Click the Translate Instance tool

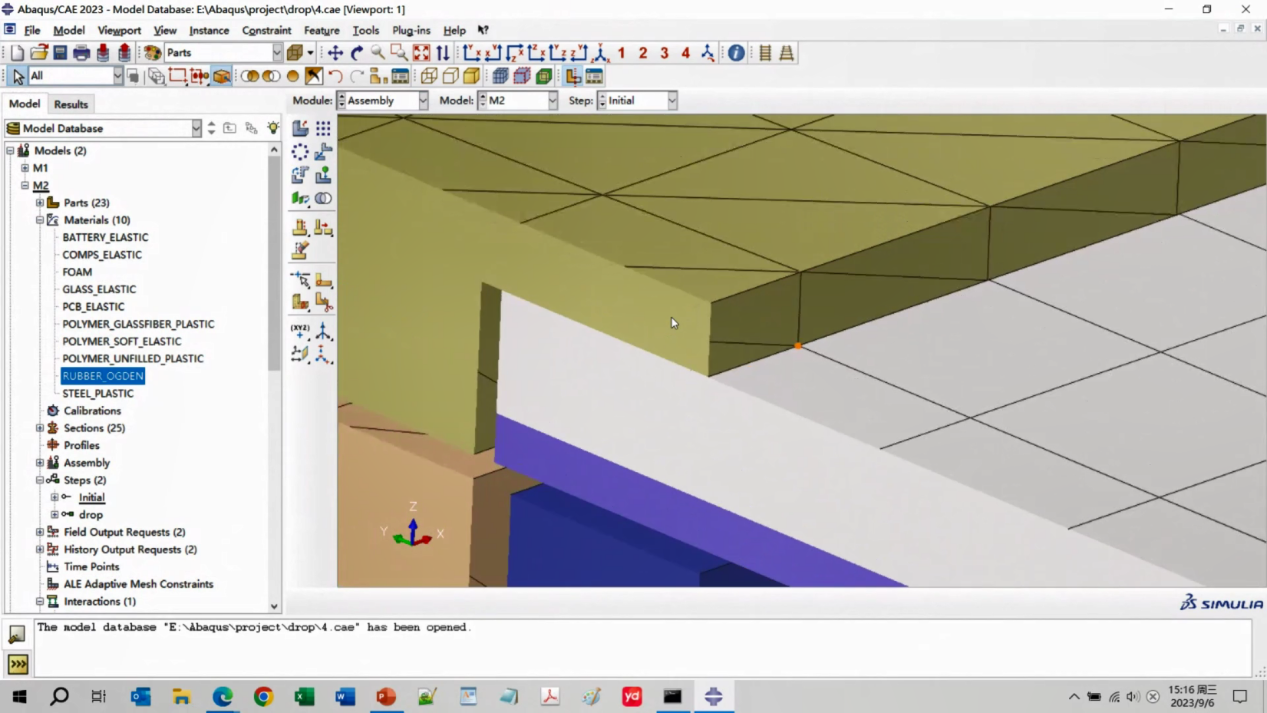pyautogui.click(x=323, y=152)
